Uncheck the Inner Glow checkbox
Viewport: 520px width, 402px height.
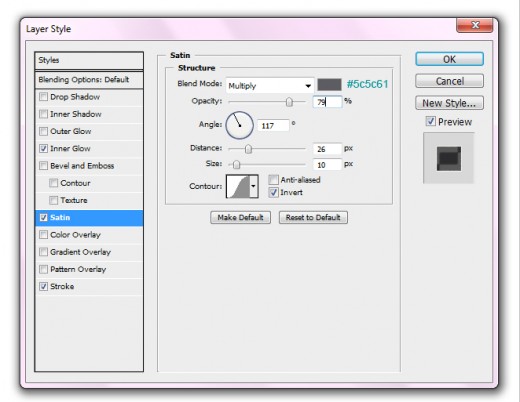(x=43, y=148)
